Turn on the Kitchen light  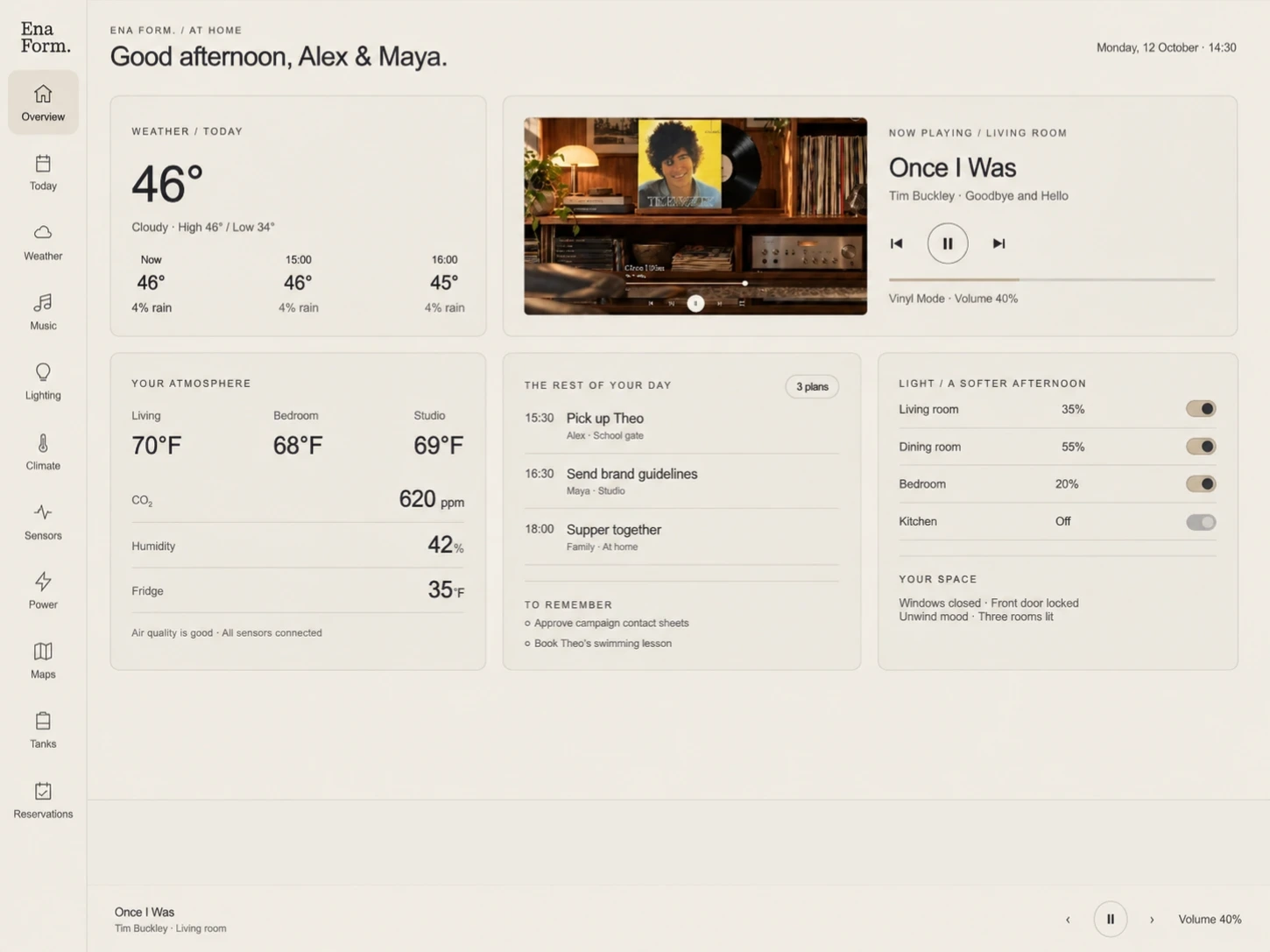tap(1201, 522)
